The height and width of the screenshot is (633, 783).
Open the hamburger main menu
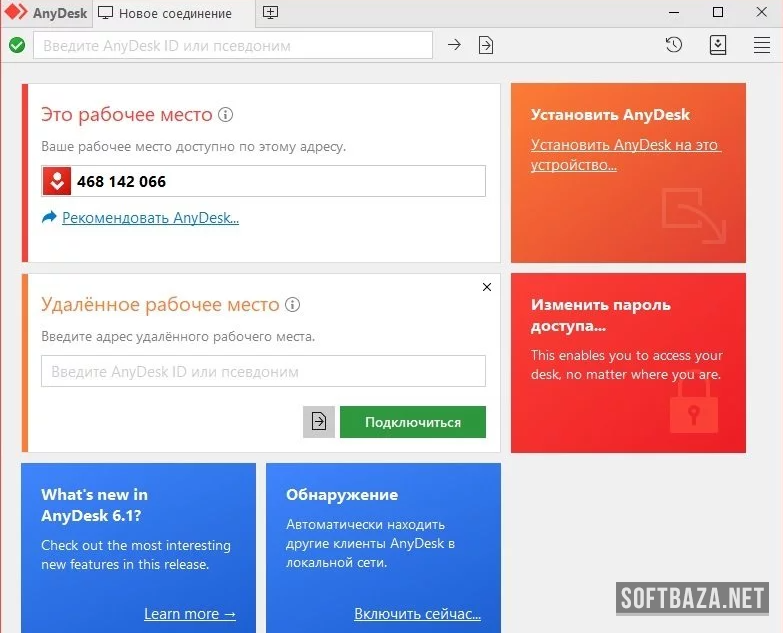tap(761, 45)
